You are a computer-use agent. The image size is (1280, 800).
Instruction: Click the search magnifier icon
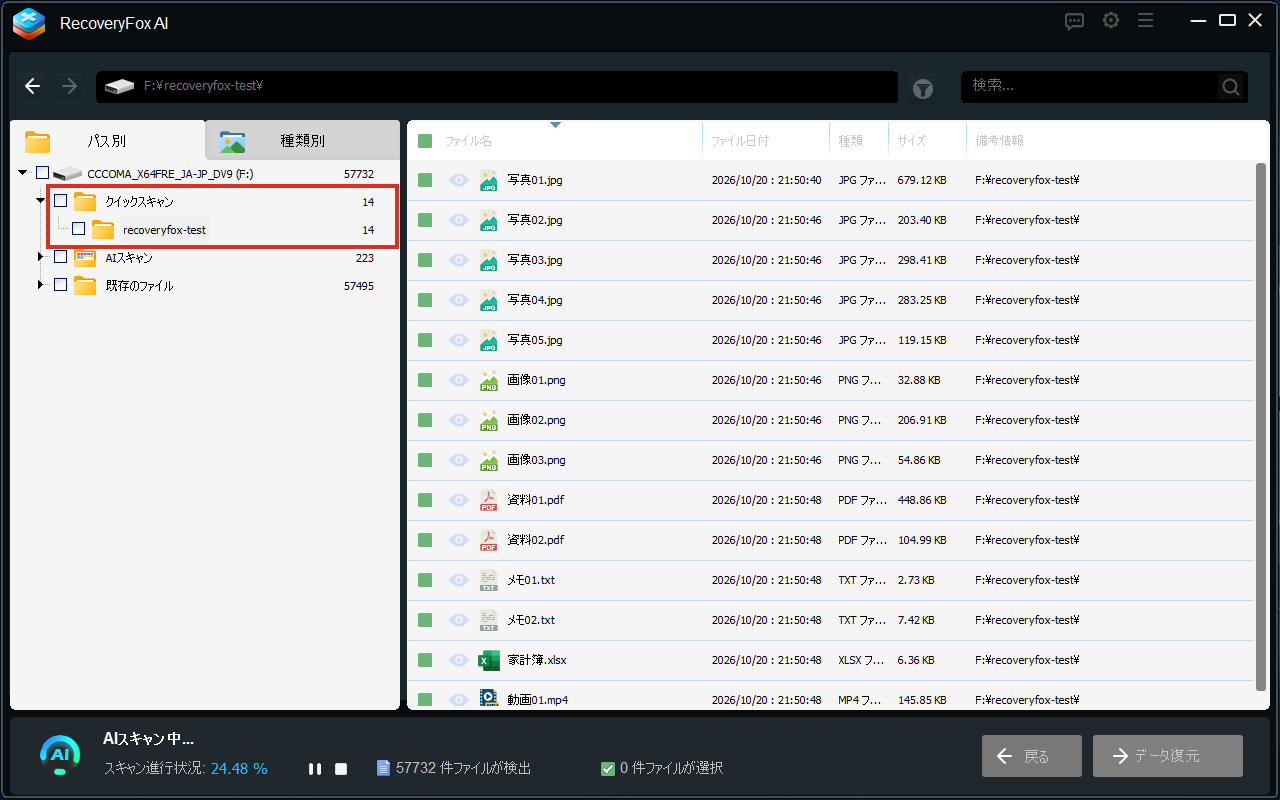pyautogui.click(x=1231, y=87)
